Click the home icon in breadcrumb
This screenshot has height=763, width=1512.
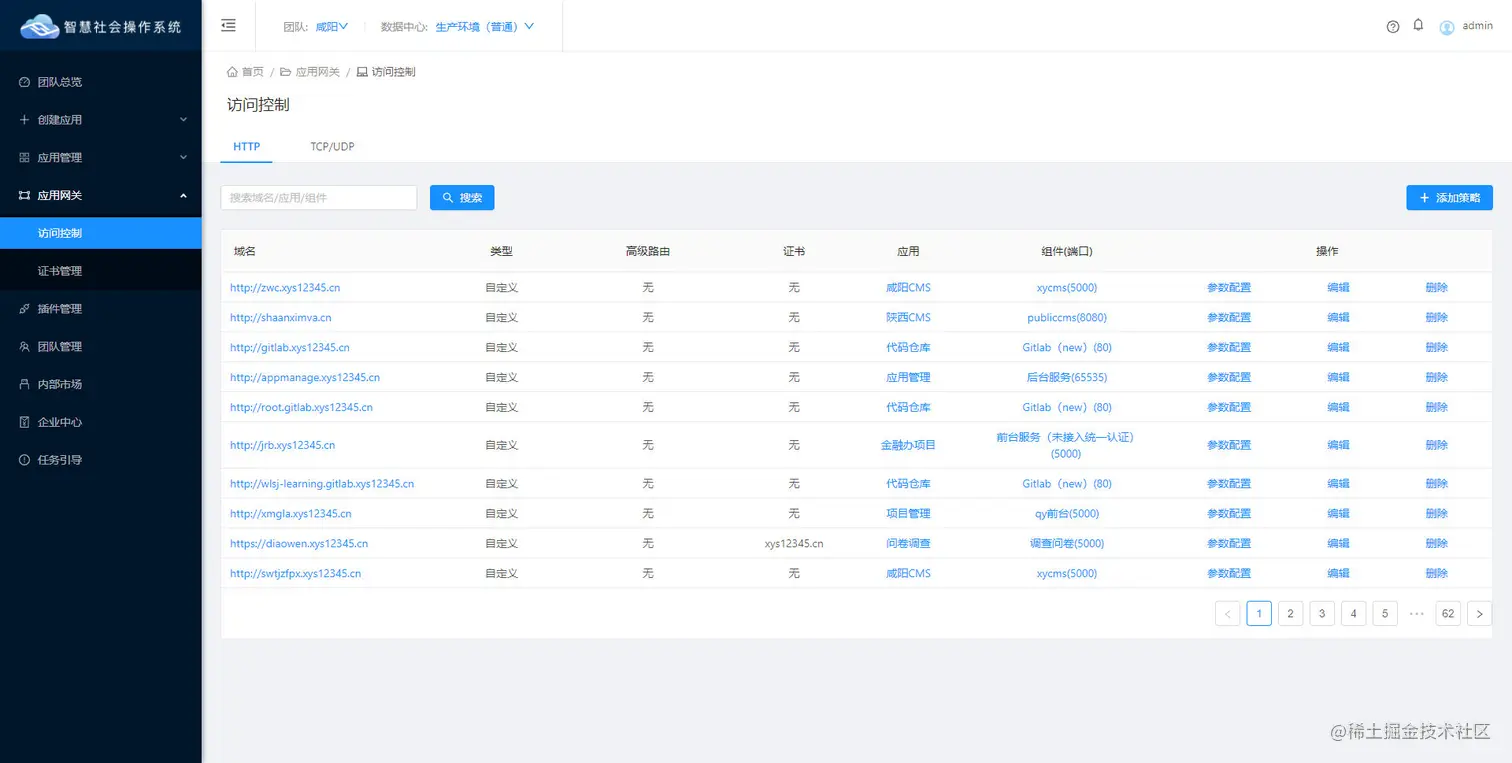(233, 72)
